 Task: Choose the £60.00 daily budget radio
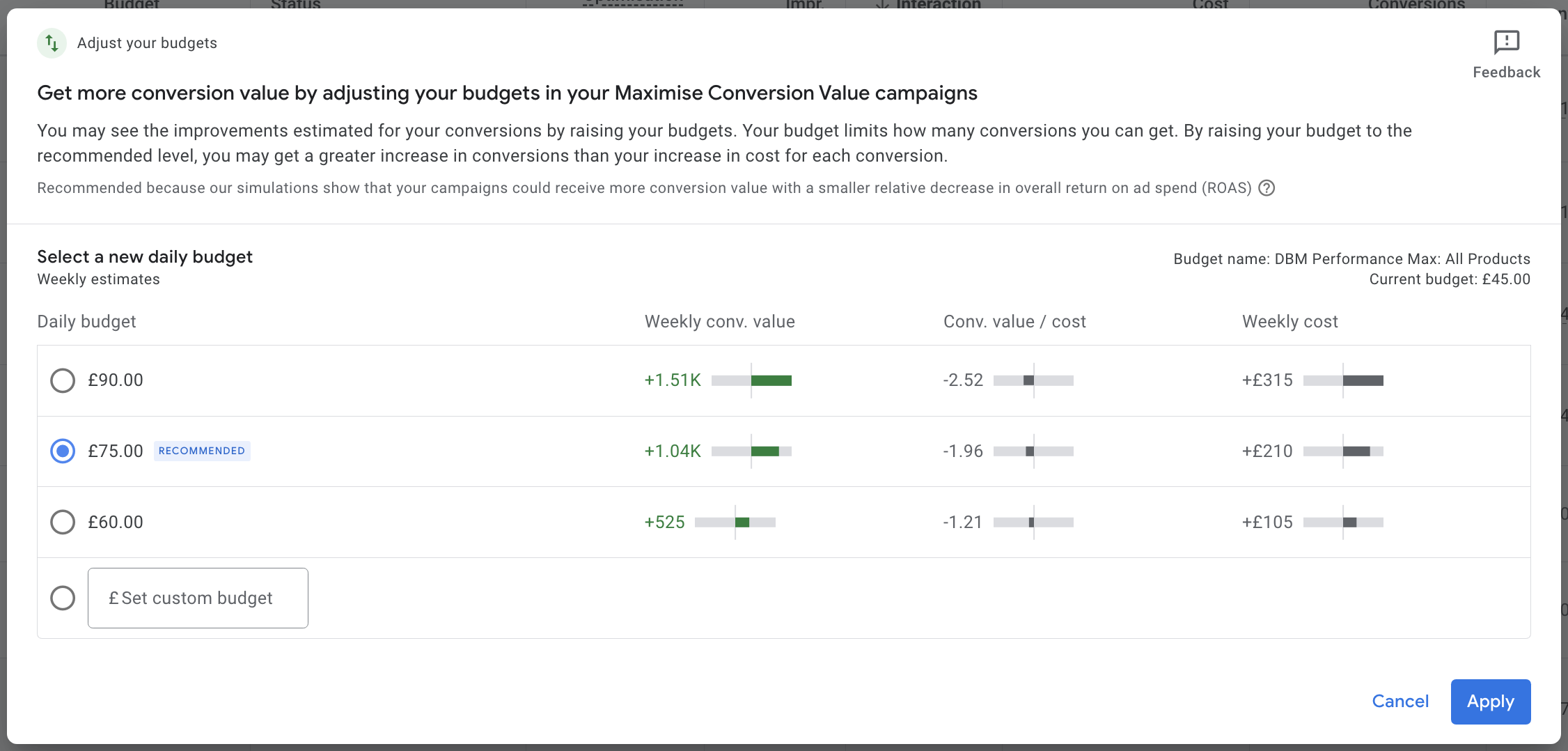(63, 522)
